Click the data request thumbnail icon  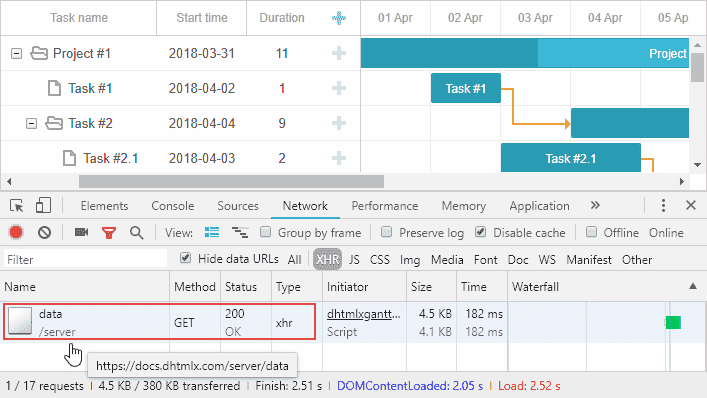[20, 321]
